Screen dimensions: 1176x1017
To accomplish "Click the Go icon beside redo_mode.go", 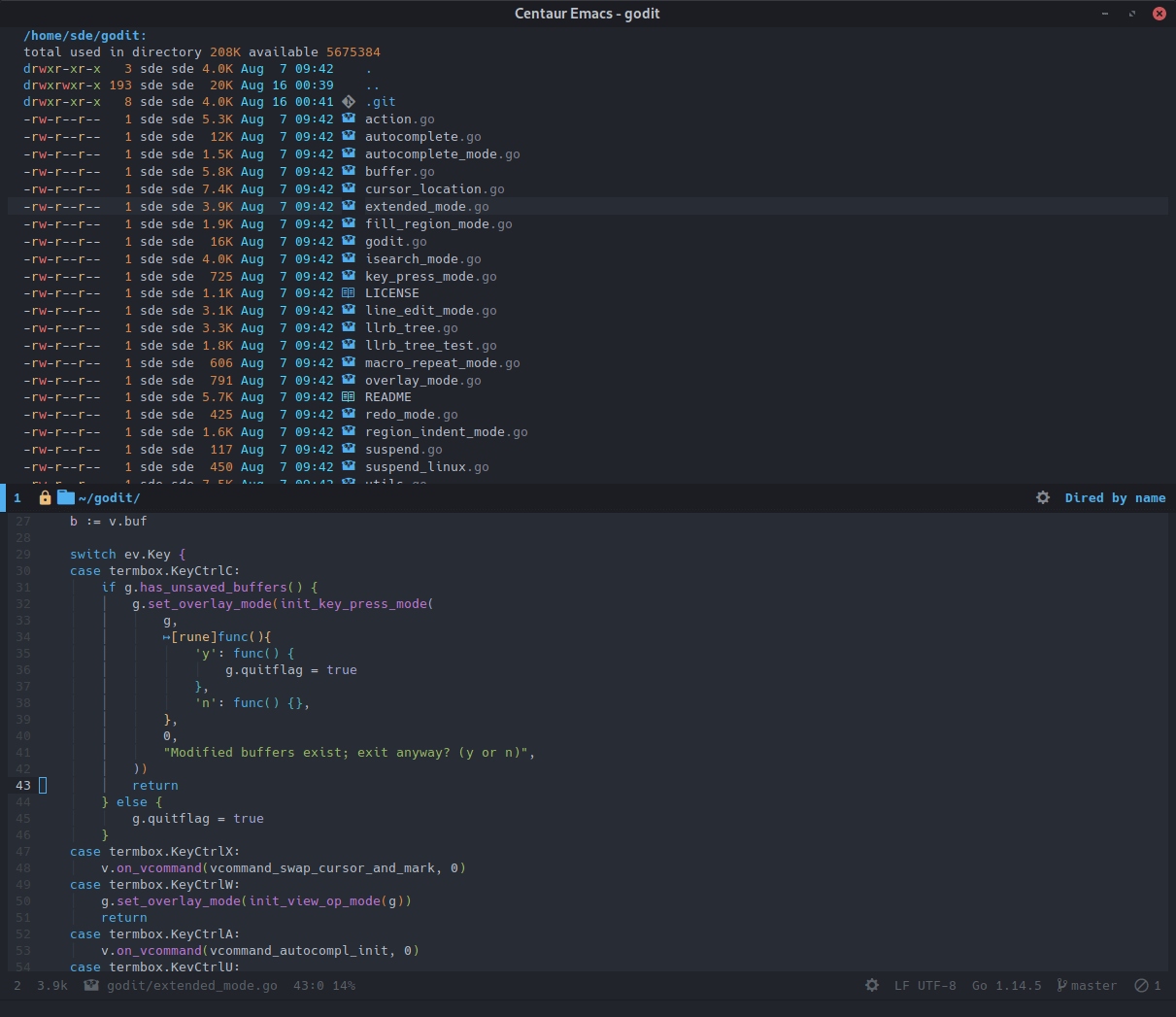I will pyautogui.click(x=349, y=414).
